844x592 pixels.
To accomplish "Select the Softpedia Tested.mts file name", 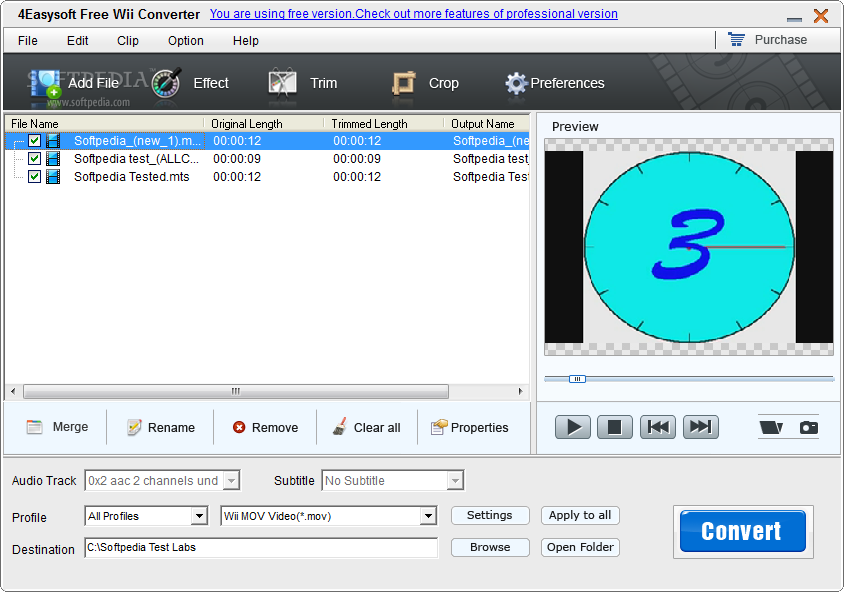I will click(x=132, y=177).
